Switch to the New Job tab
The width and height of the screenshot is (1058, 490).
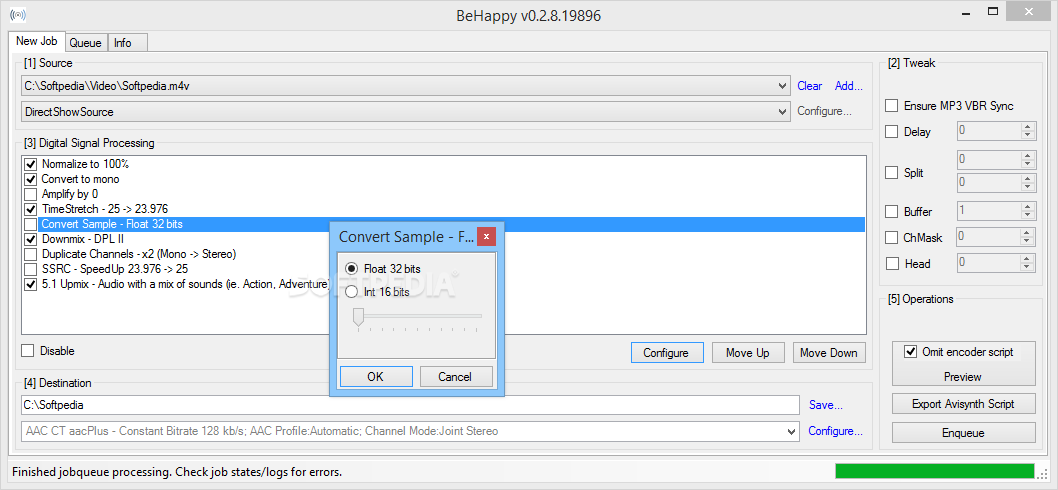point(36,40)
